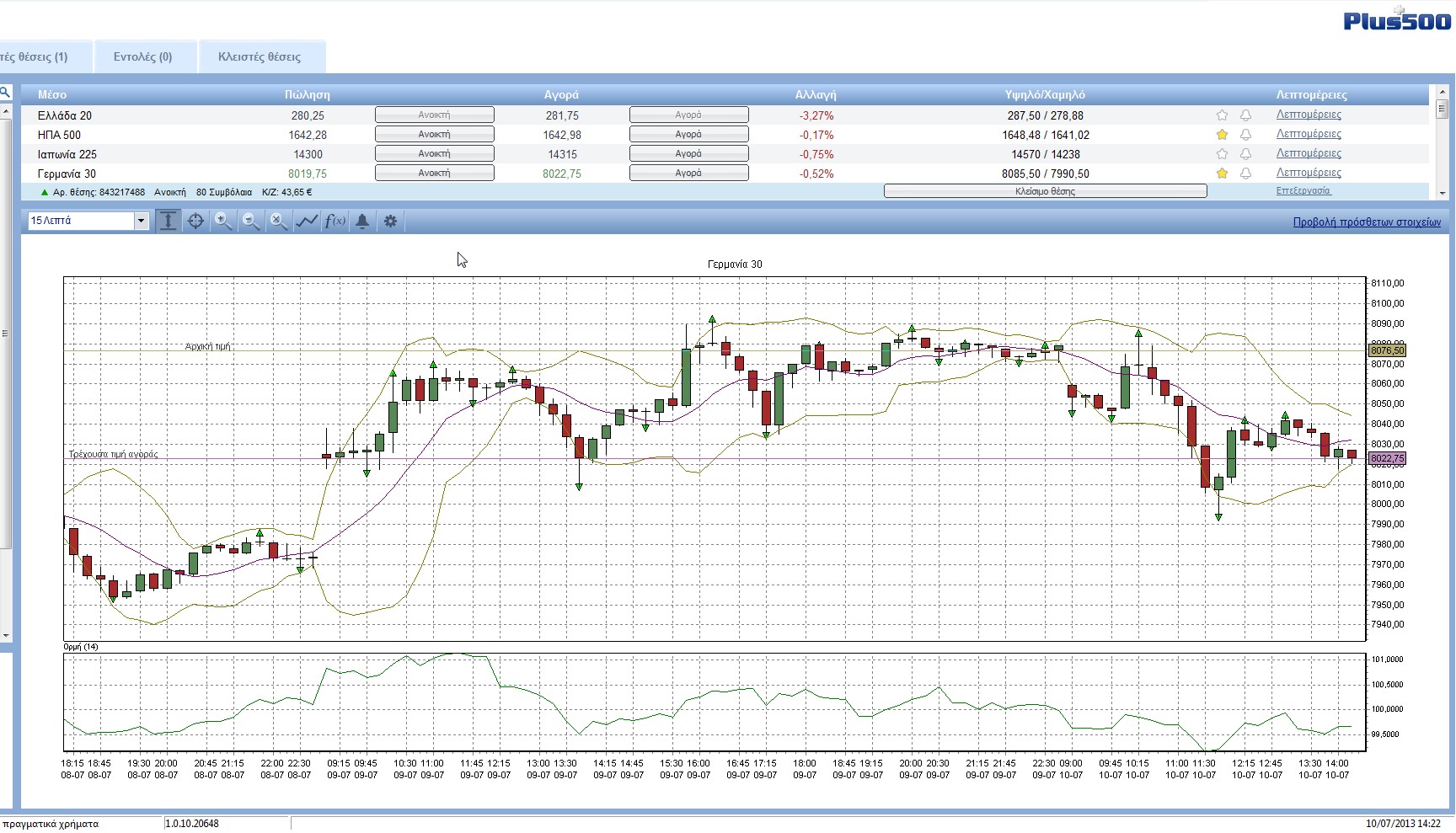Sort by the Αλλαγή column header

[x=816, y=94]
